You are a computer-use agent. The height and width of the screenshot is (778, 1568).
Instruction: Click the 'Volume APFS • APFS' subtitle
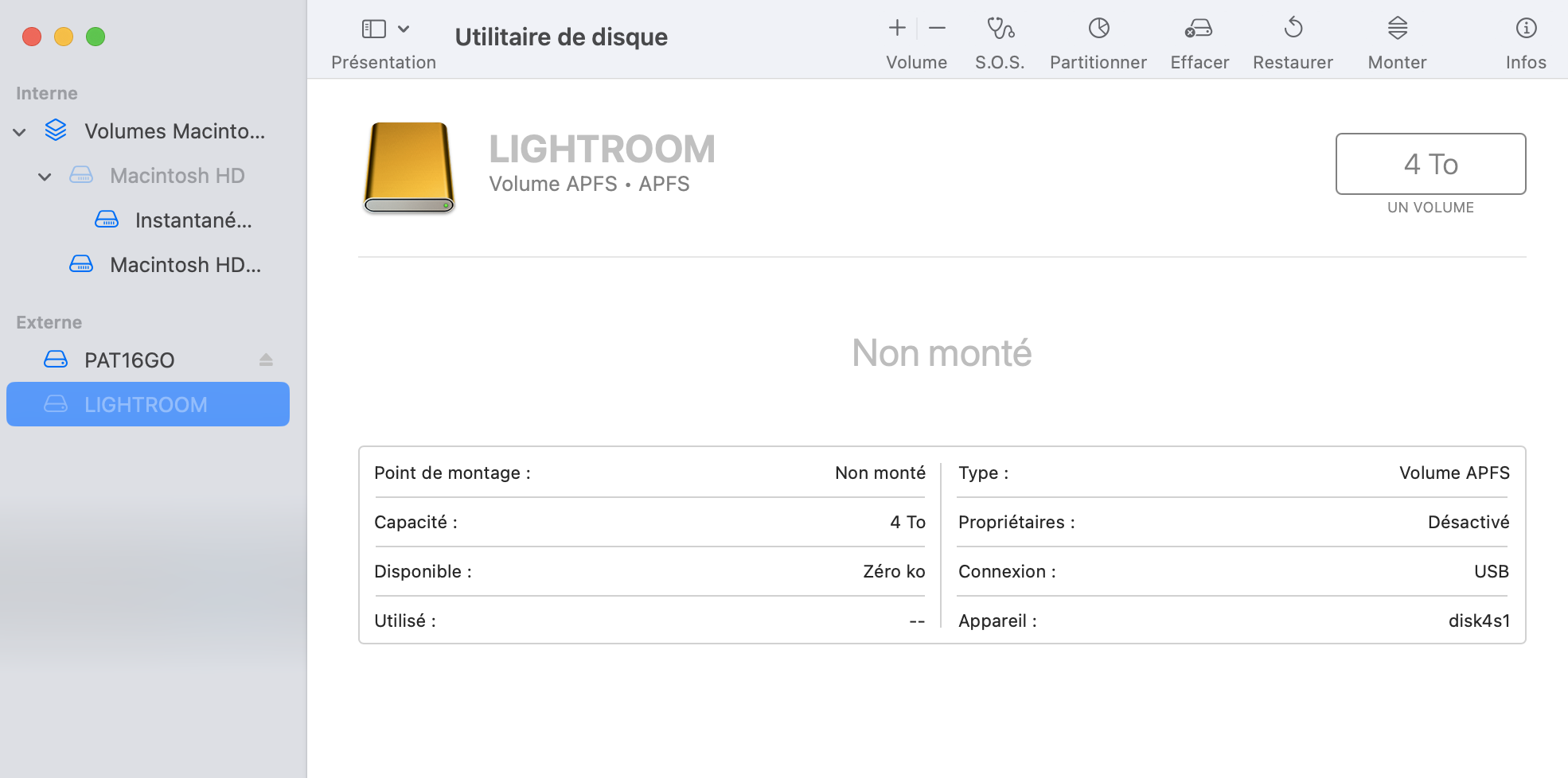coord(589,184)
